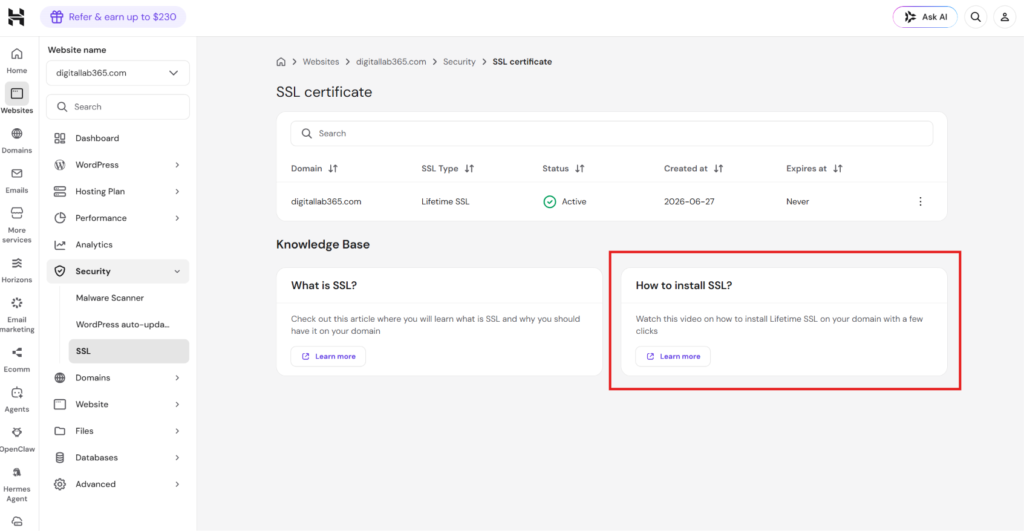This screenshot has width=1024, height=531.
Task: Open Horizons in the left rail
Action: point(17,270)
